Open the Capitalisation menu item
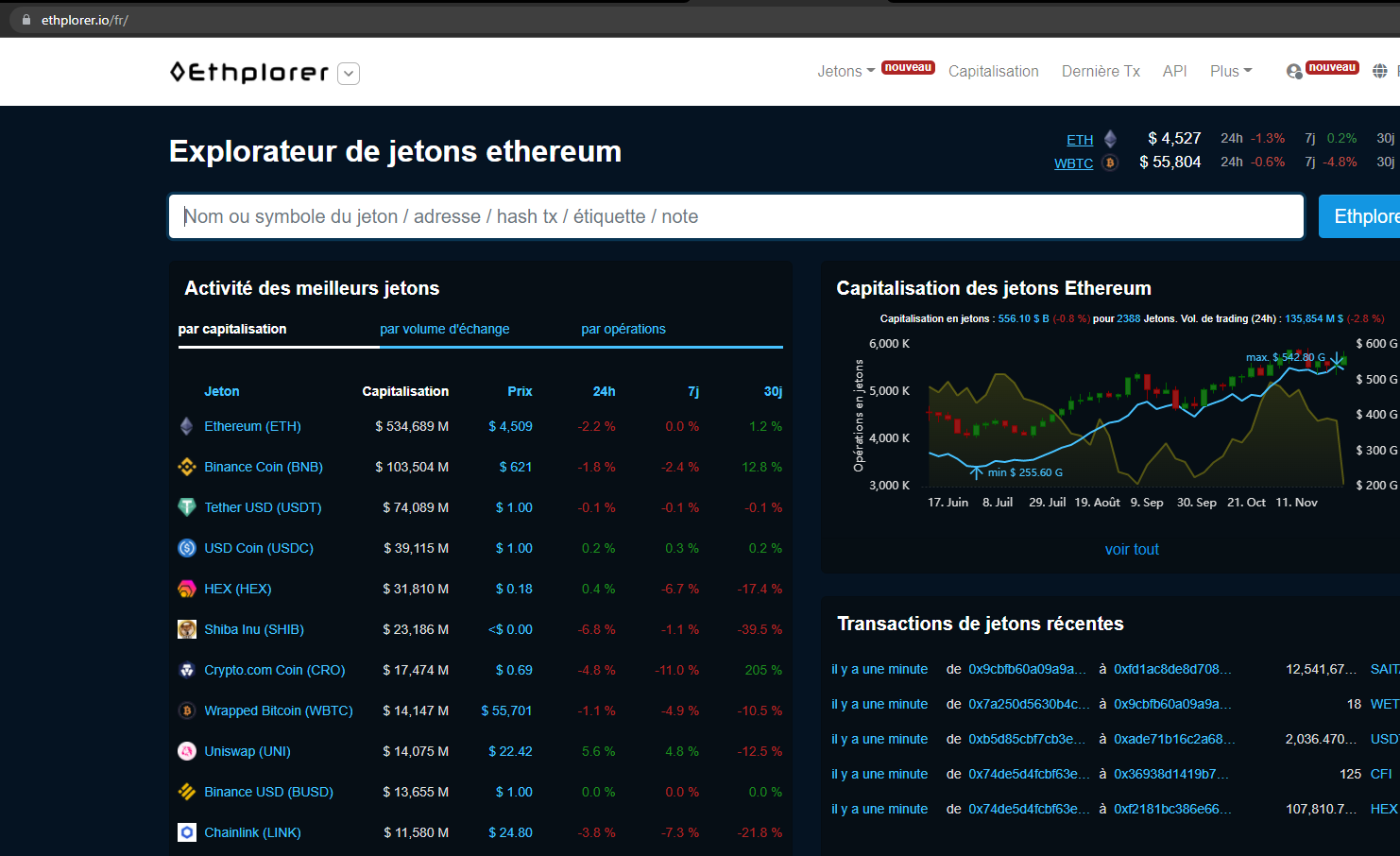Screen dimensions: 1400x856 tap(993, 71)
